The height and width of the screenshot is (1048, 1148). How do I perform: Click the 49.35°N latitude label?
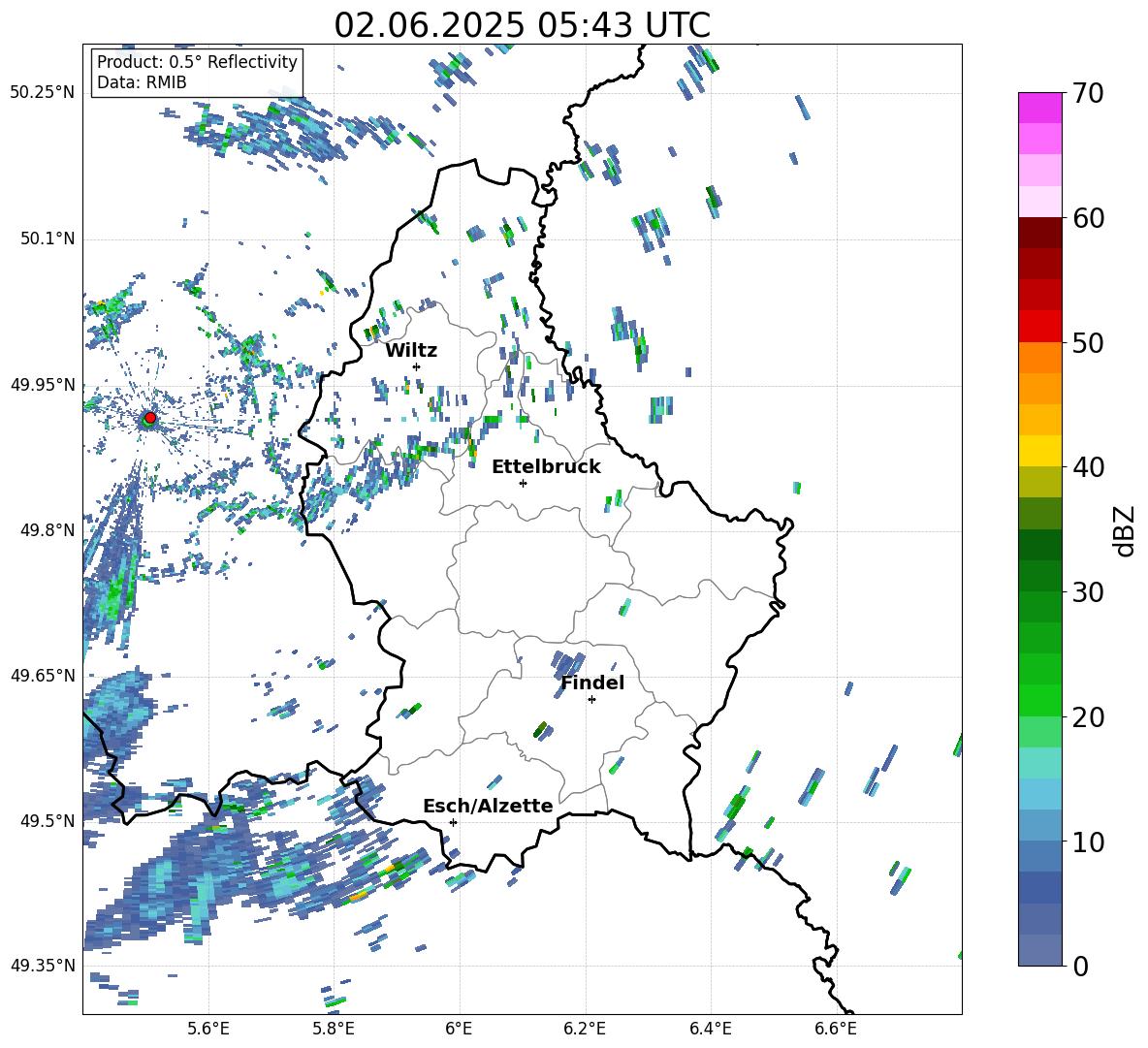(x=42, y=966)
